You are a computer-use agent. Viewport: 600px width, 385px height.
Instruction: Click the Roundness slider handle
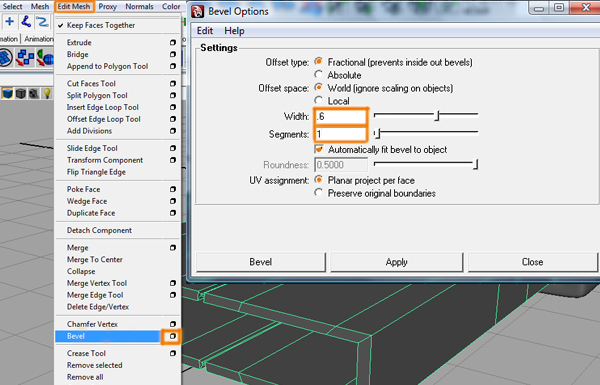pos(475,164)
